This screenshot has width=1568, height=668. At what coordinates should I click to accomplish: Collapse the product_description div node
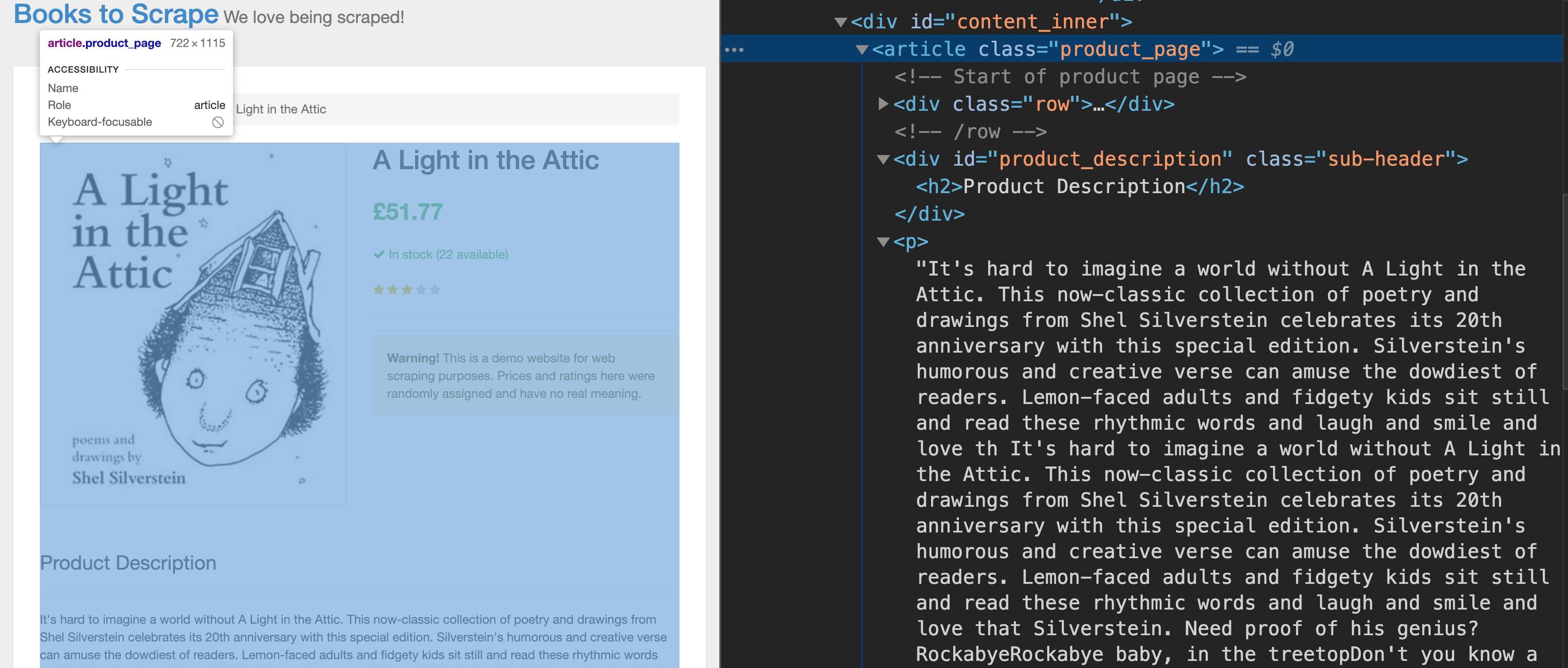[x=883, y=159]
